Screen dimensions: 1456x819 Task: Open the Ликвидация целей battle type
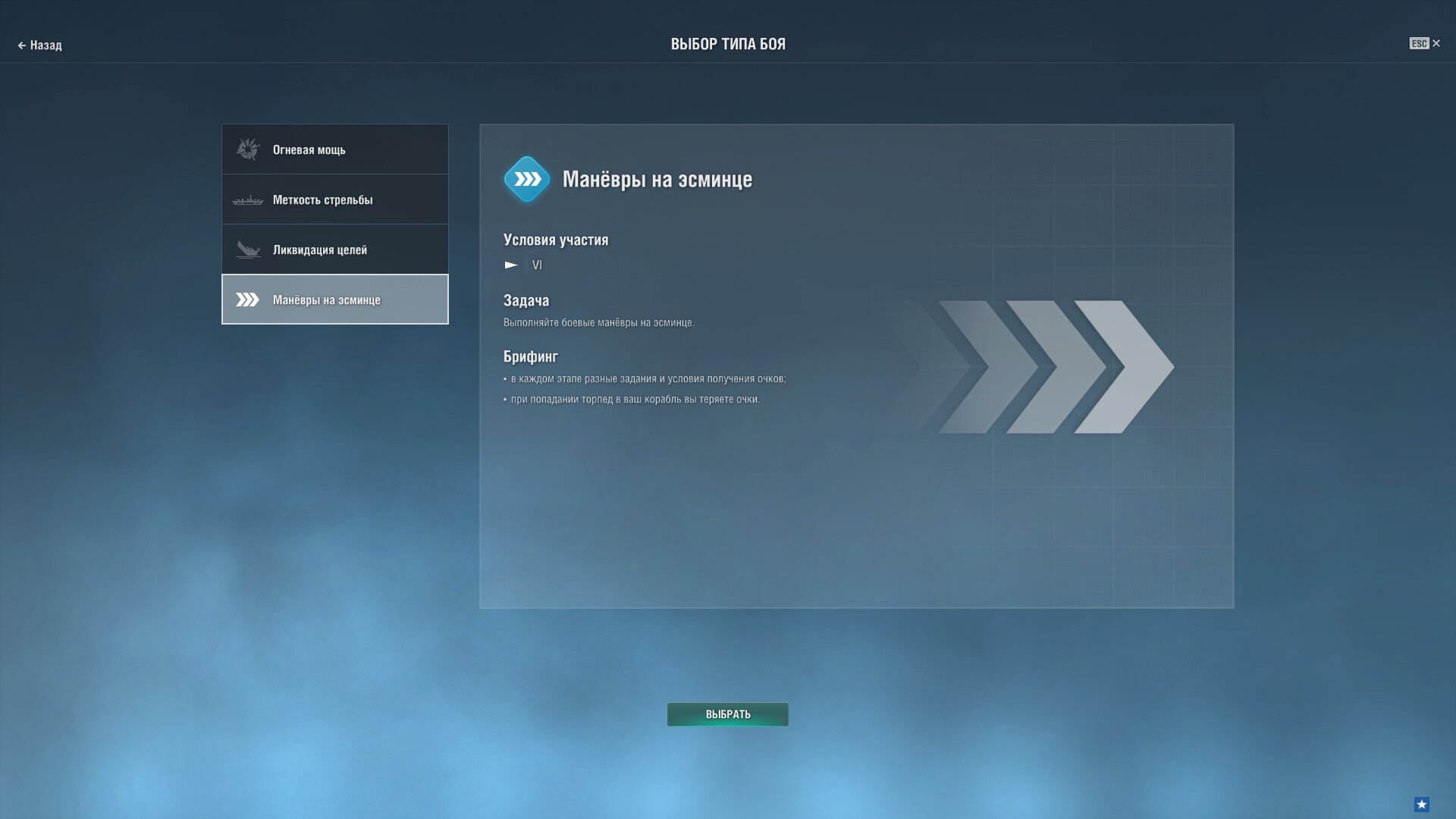335,249
